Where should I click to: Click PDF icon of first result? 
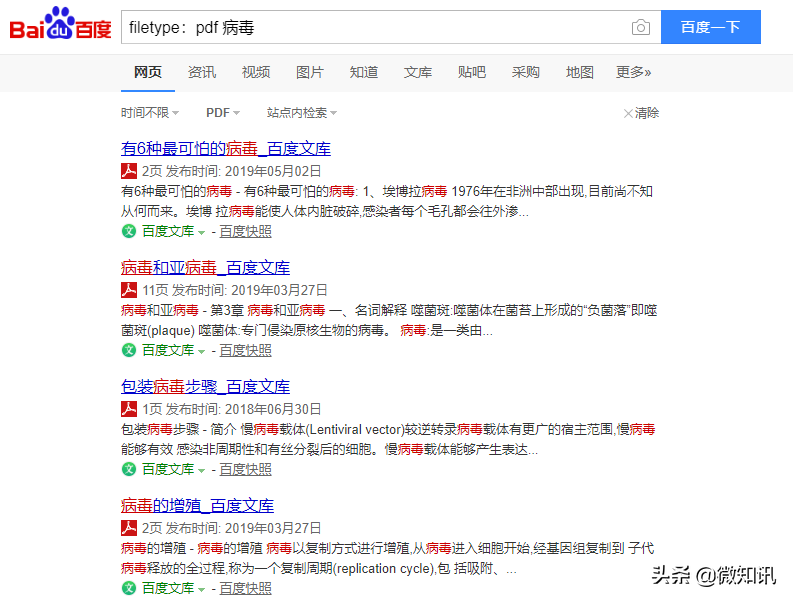129,171
